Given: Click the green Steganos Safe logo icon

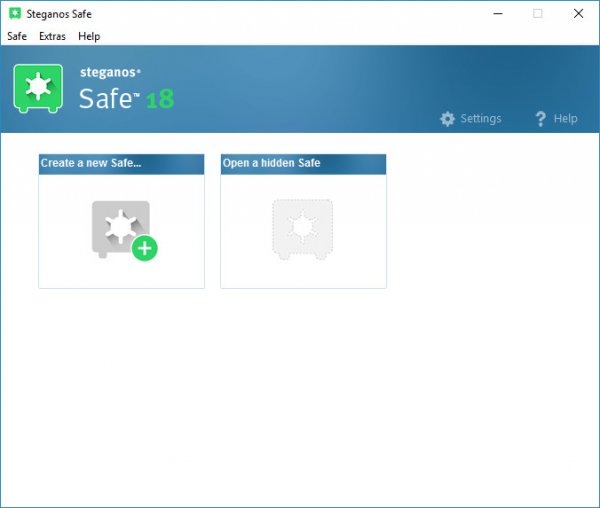Looking at the screenshot, I should pos(38,88).
